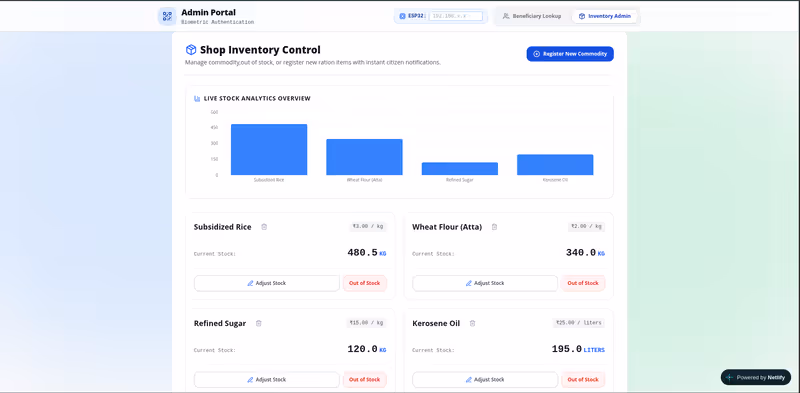800x393 pixels.
Task: Adjust stock for Wheat Flour (Atta)
Action: [x=485, y=283]
